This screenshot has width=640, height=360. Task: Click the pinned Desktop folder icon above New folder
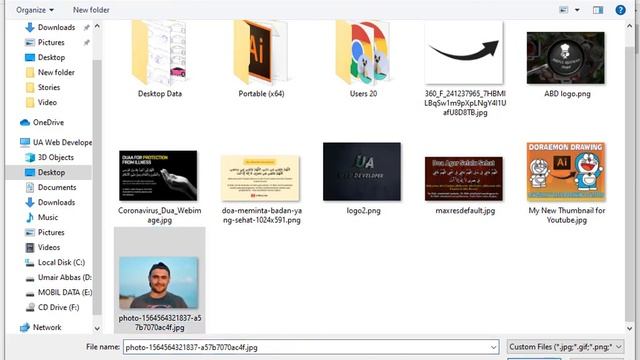point(30,58)
